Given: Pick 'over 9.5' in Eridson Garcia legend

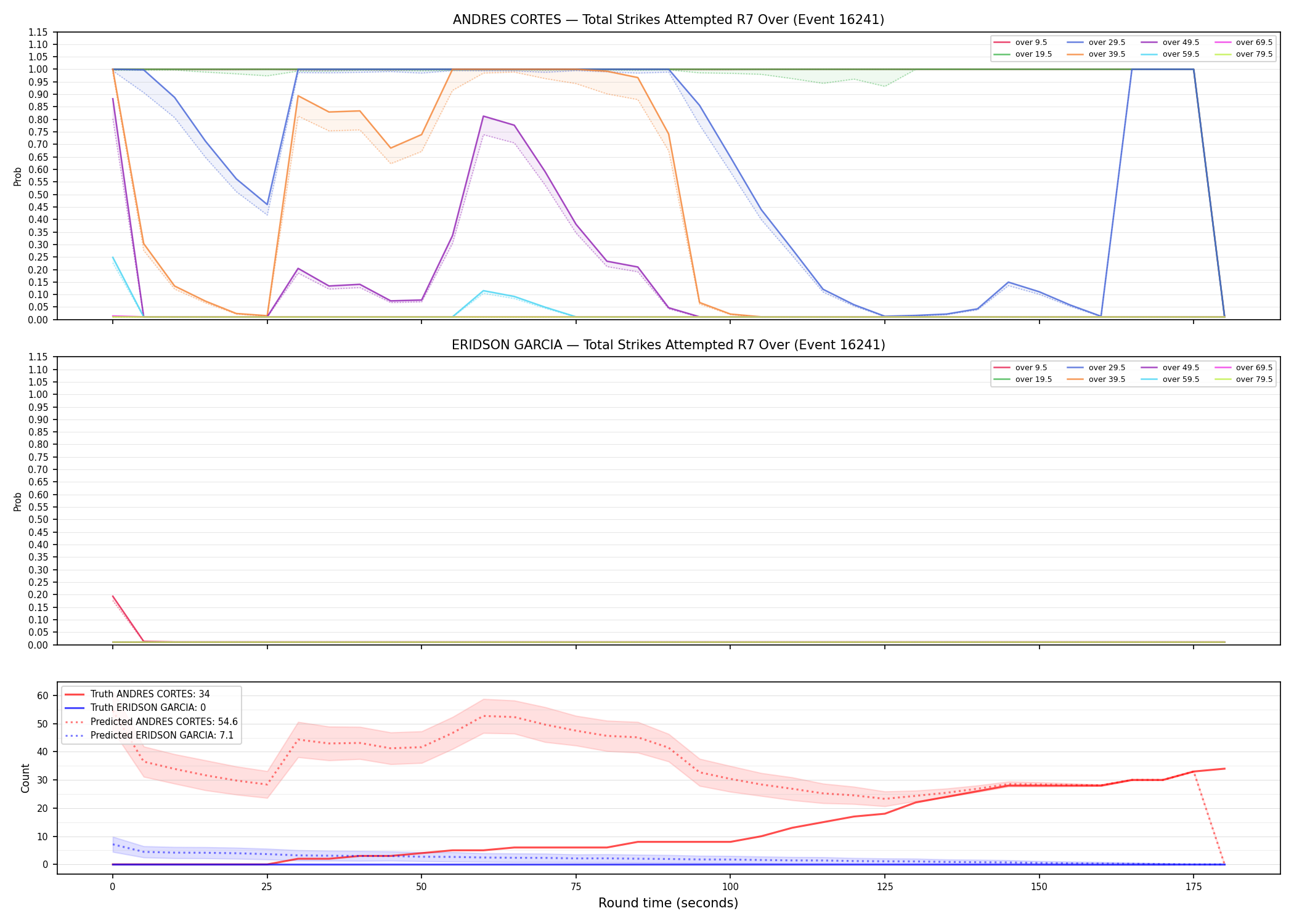Looking at the screenshot, I should pyautogui.click(x=1031, y=368).
